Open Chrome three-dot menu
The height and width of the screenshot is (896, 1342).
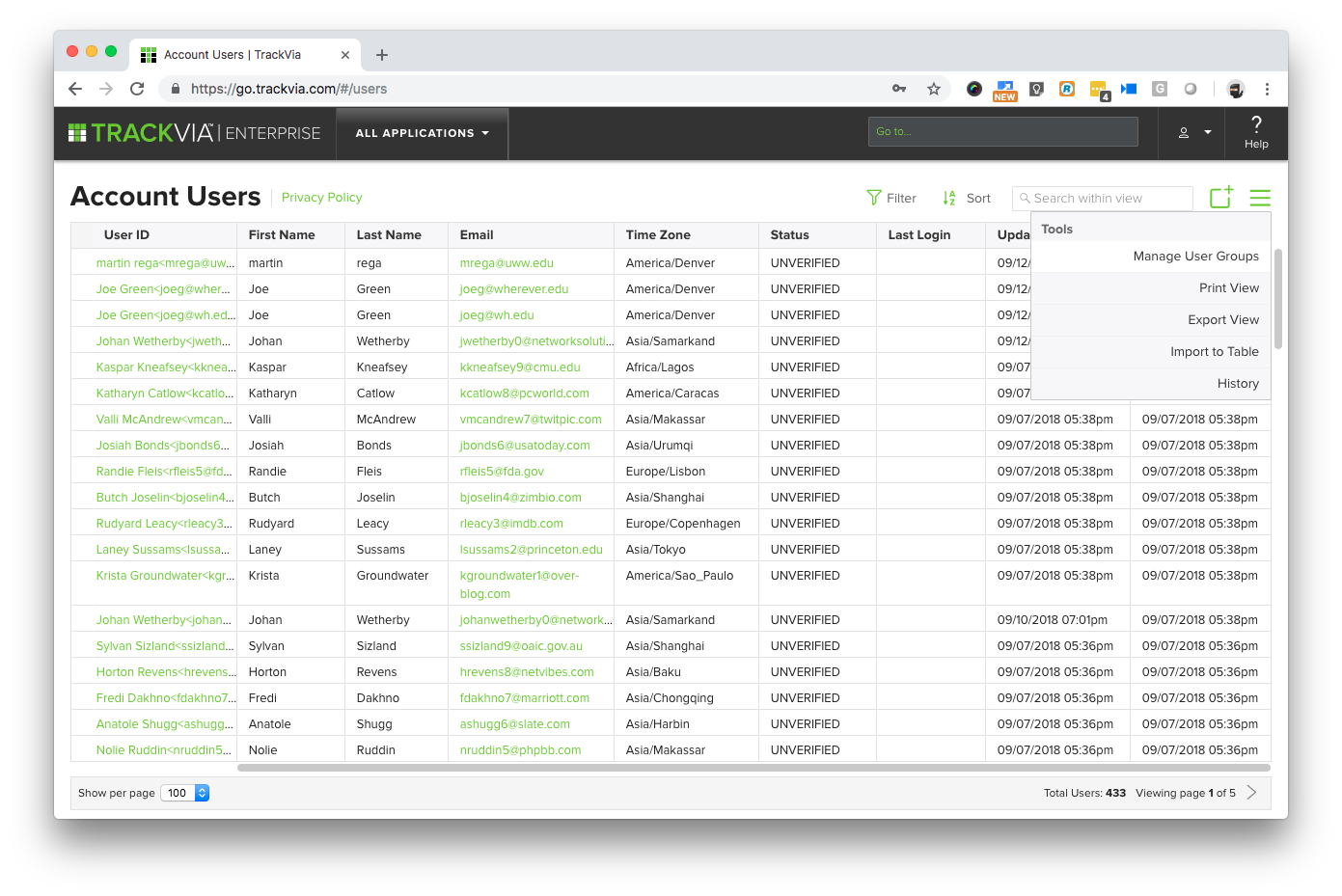coord(1267,89)
